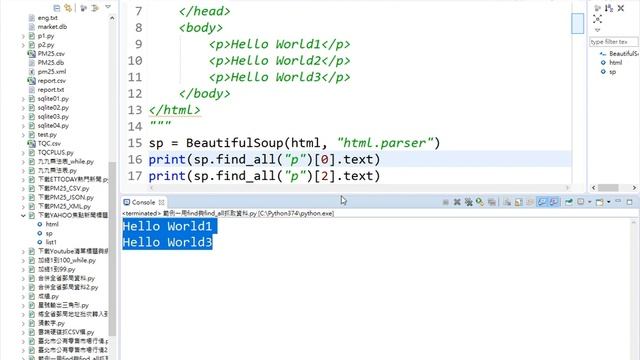640x360 pixels.
Task: Expand the p1.py tree node arrow
Action: (23, 36)
